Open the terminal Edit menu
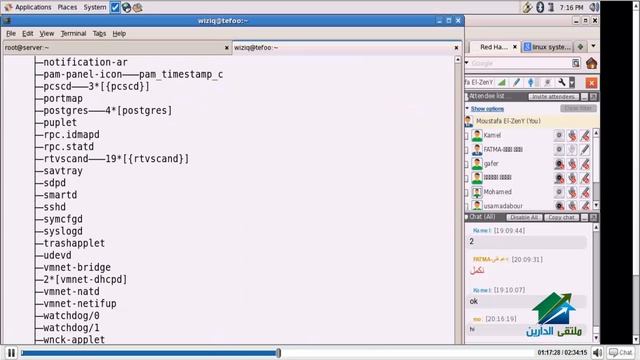640x360 pixels. coord(27,33)
